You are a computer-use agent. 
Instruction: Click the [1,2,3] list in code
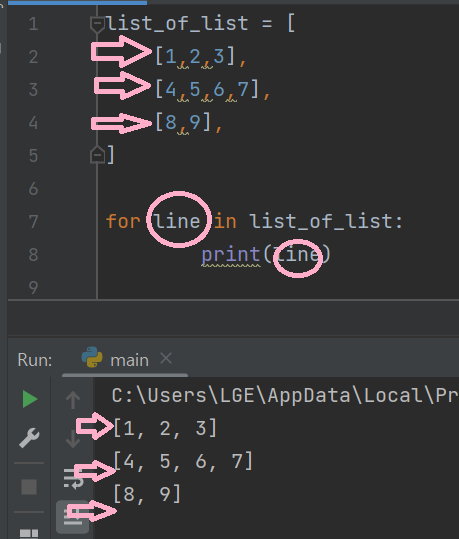195,56
